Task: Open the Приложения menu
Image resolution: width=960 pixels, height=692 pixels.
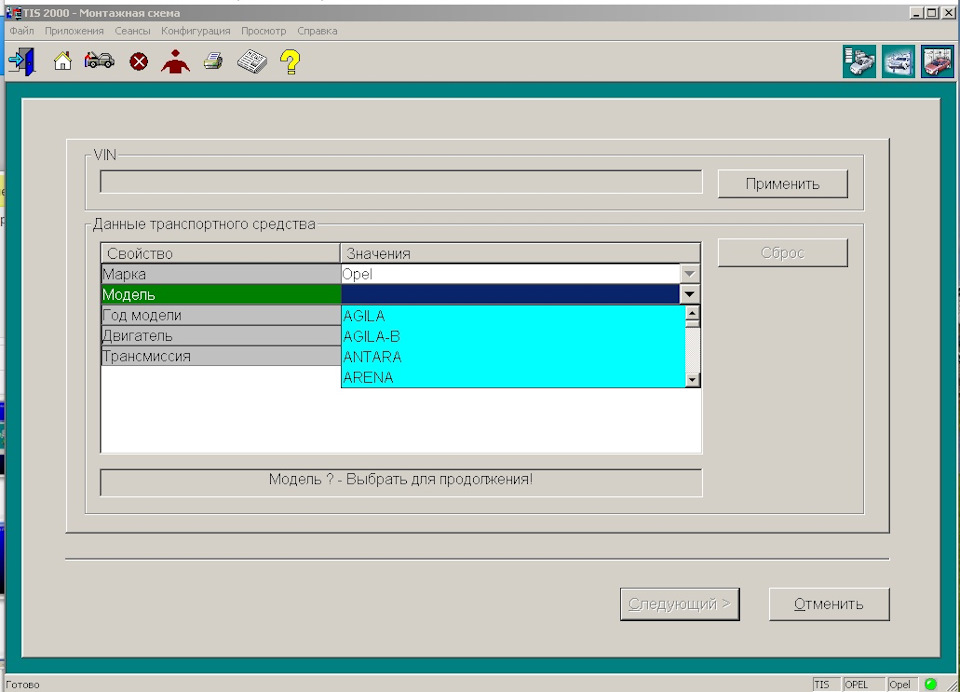Action: coord(74,31)
